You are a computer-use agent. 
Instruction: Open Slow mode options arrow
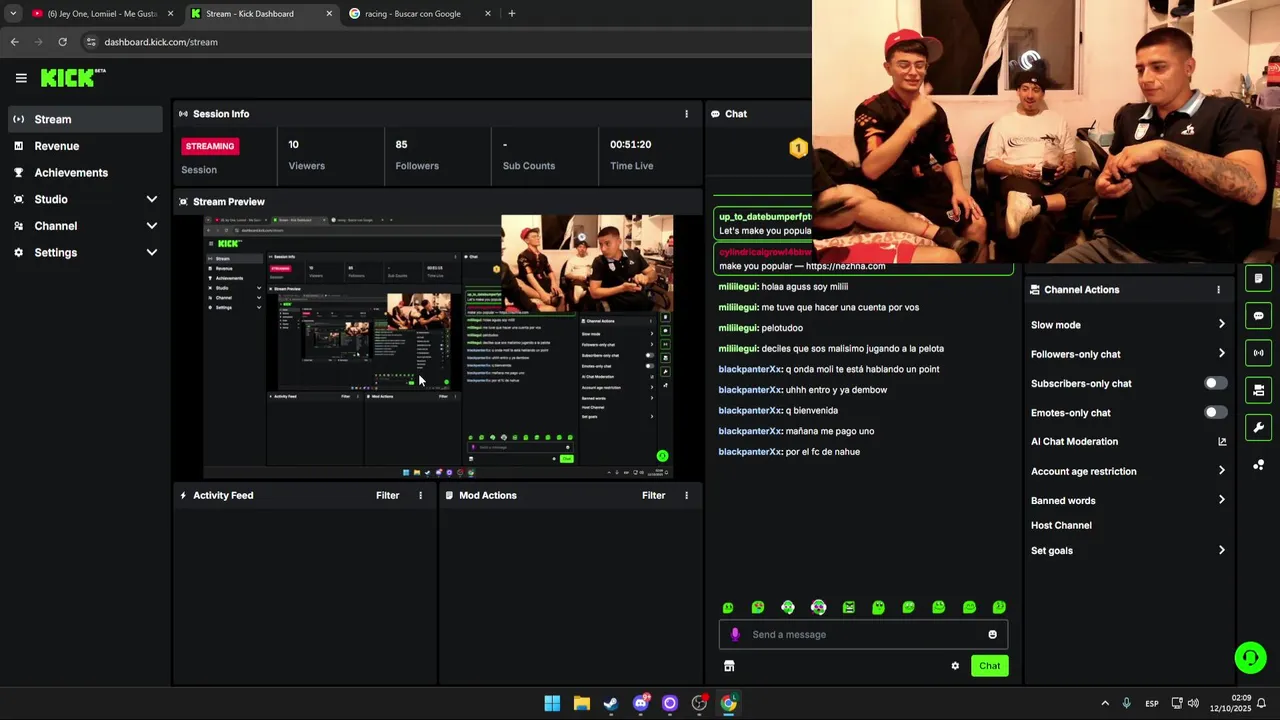pyautogui.click(x=1221, y=324)
